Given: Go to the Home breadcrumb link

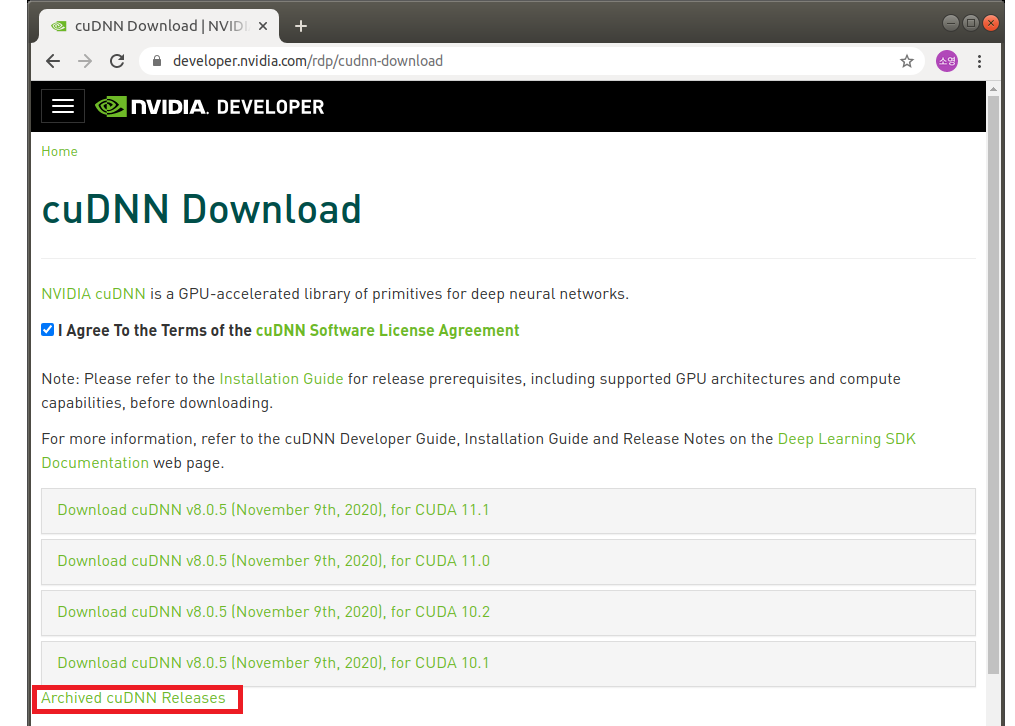Looking at the screenshot, I should coord(60,151).
